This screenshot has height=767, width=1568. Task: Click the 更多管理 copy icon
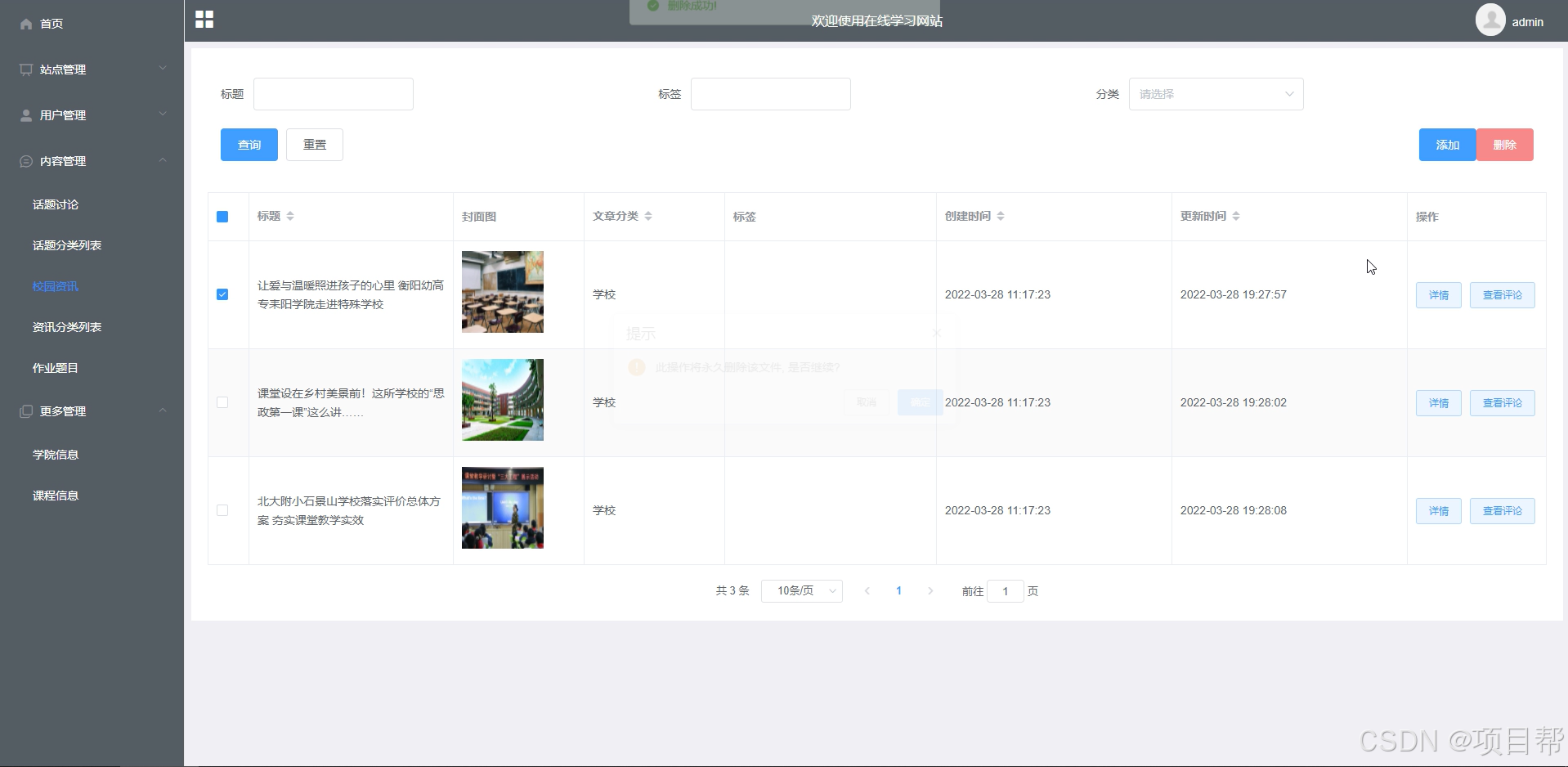click(x=26, y=411)
